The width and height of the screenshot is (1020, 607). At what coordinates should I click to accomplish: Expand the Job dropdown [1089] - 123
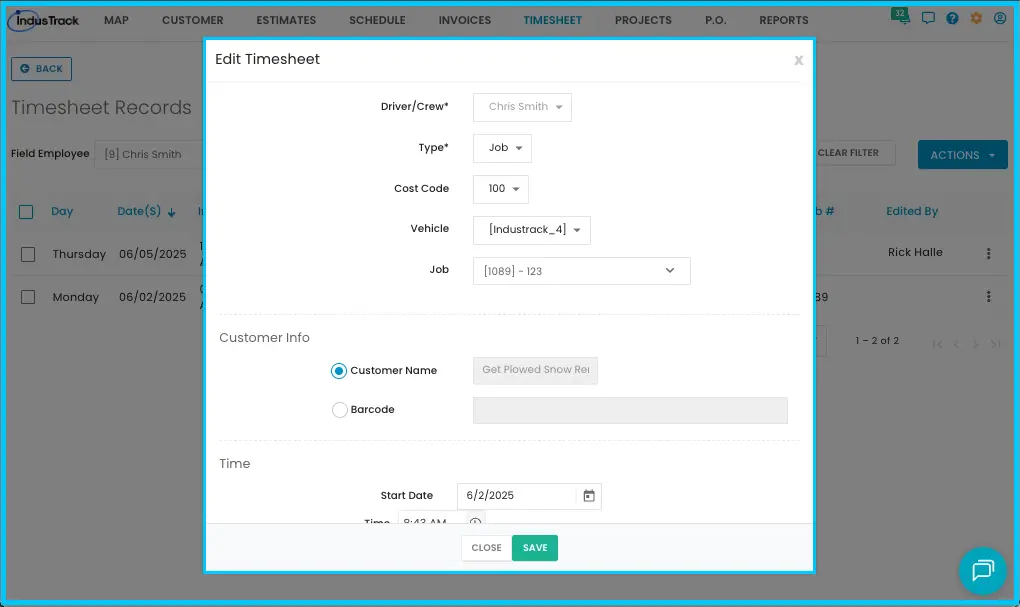pyautogui.click(x=582, y=271)
